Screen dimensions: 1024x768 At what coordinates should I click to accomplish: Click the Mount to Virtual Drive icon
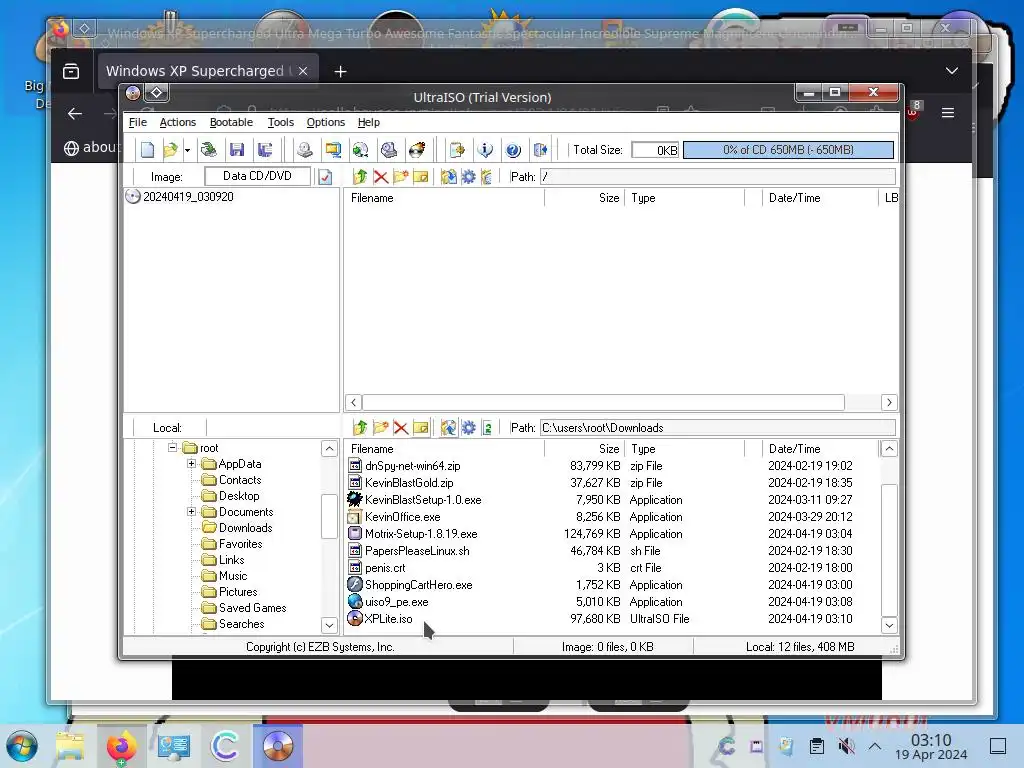tap(389, 150)
